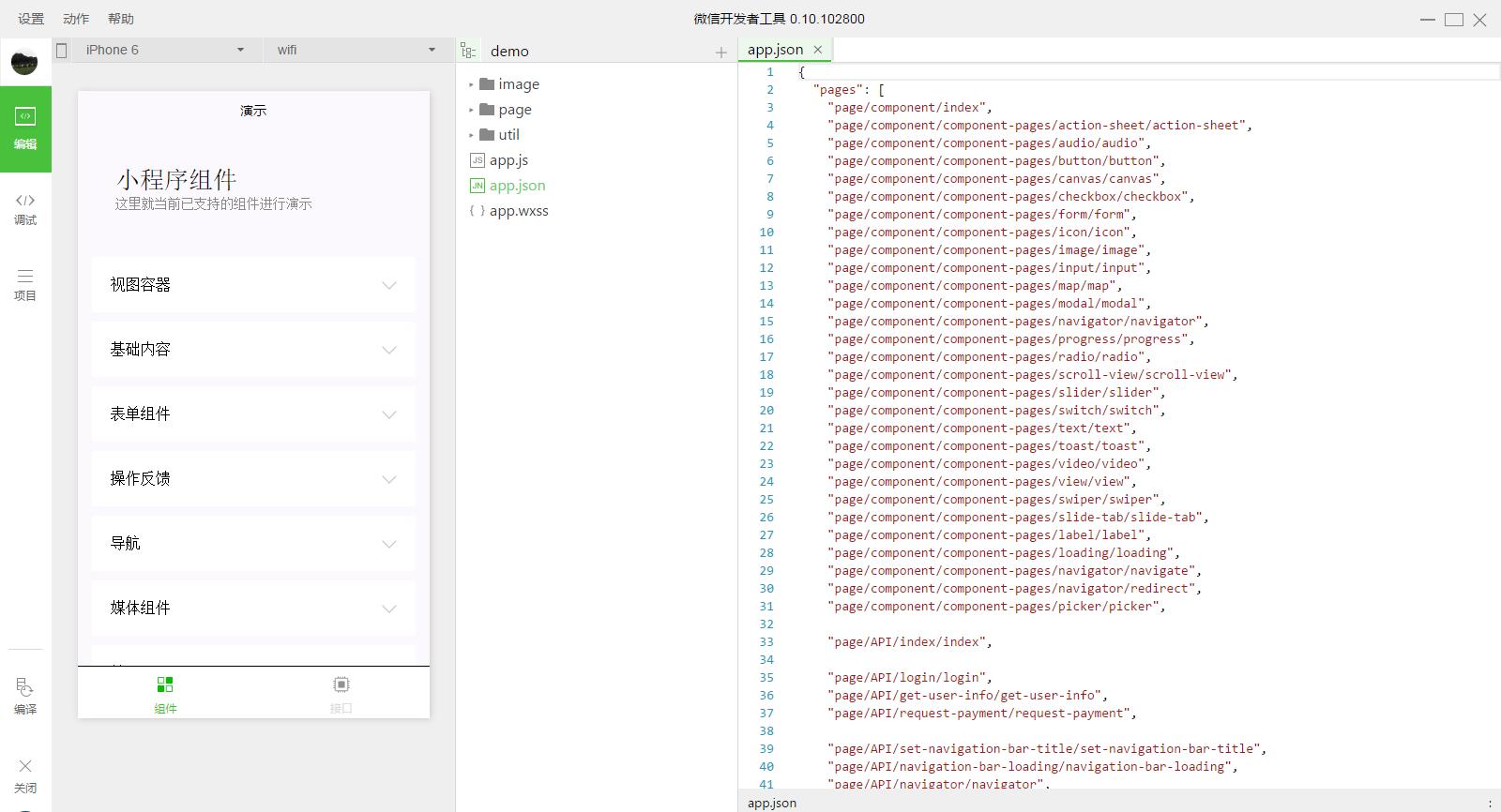The width and height of the screenshot is (1501, 812).
Task: Click the plus icon to add file
Action: pos(720,53)
